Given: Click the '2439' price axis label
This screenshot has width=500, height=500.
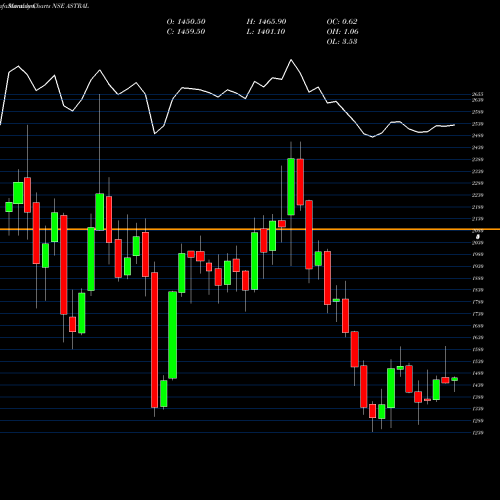Looking at the screenshot, I should point(478,148).
